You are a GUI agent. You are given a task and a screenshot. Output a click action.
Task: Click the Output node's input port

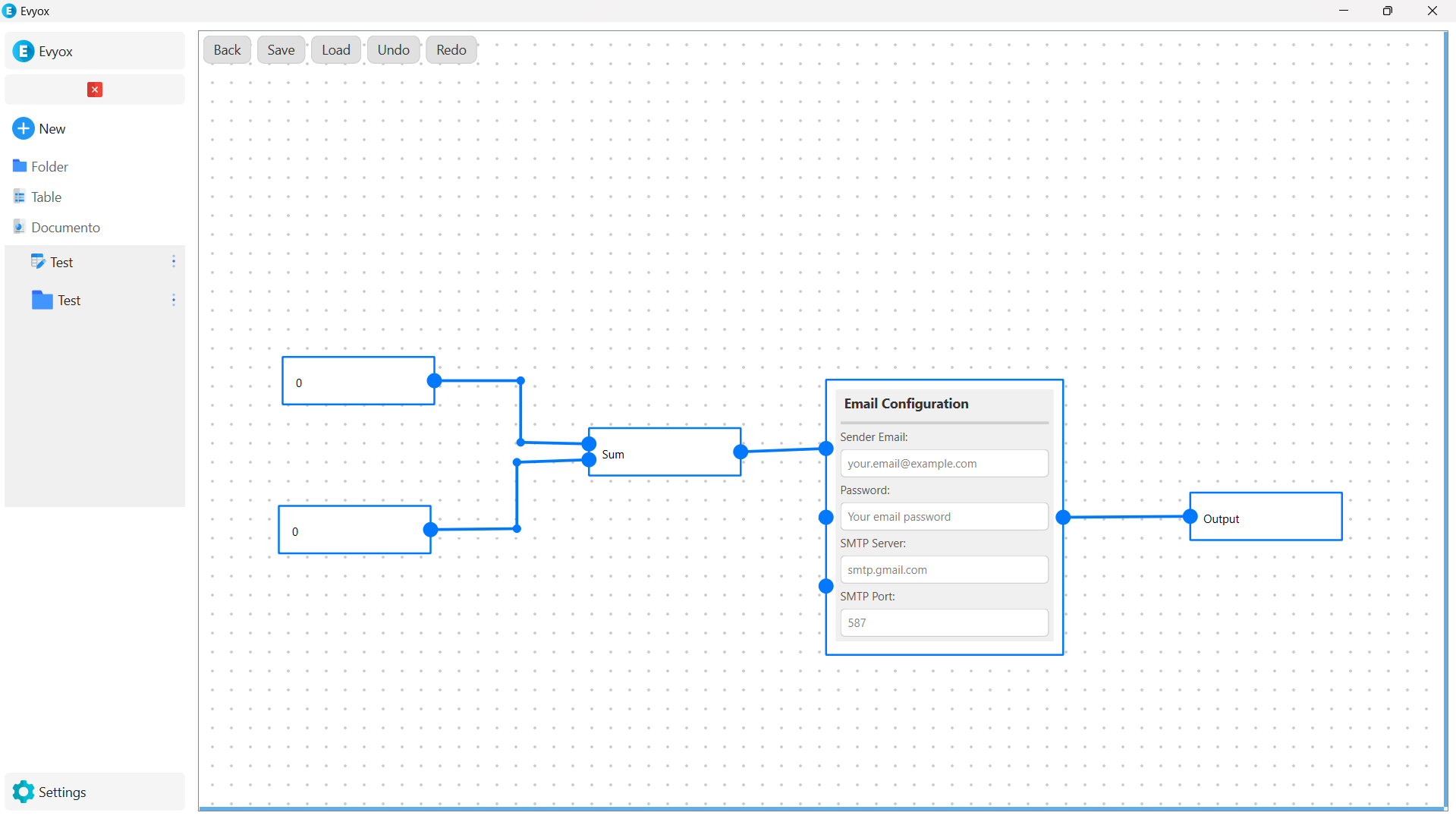pyautogui.click(x=1190, y=516)
